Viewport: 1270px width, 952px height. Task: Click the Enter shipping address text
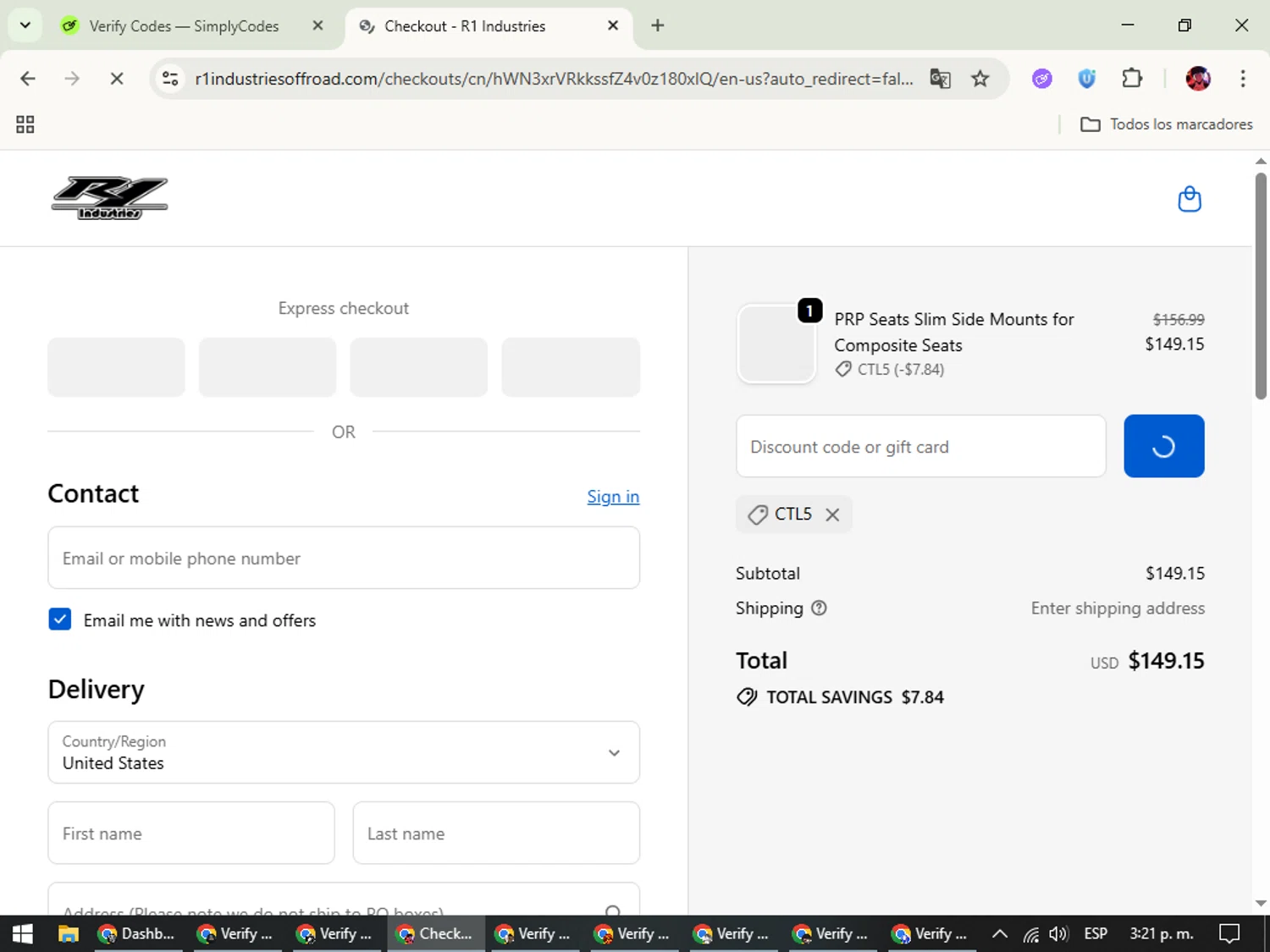coord(1118,608)
